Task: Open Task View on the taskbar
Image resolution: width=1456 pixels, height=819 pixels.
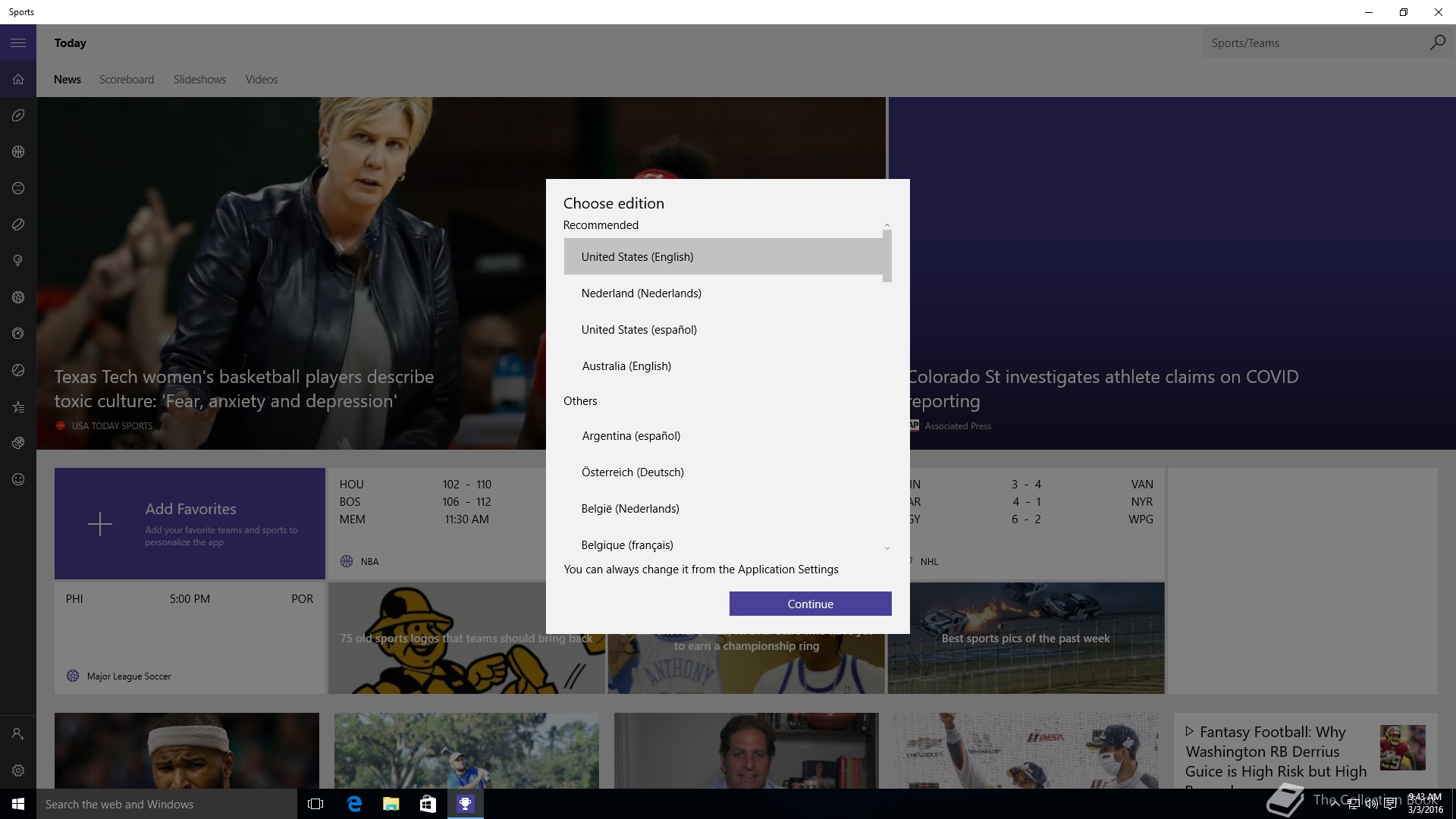Action: click(x=315, y=804)
